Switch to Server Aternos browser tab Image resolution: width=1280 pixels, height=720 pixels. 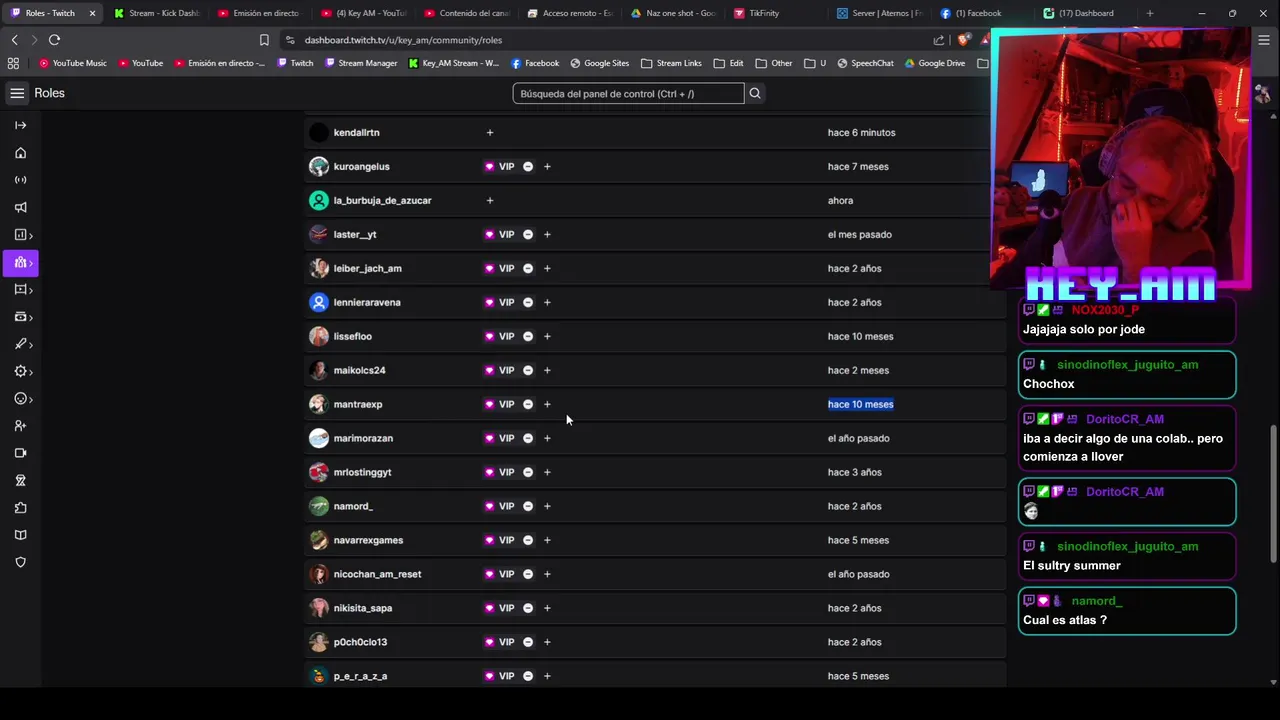[x=880, y=13]
